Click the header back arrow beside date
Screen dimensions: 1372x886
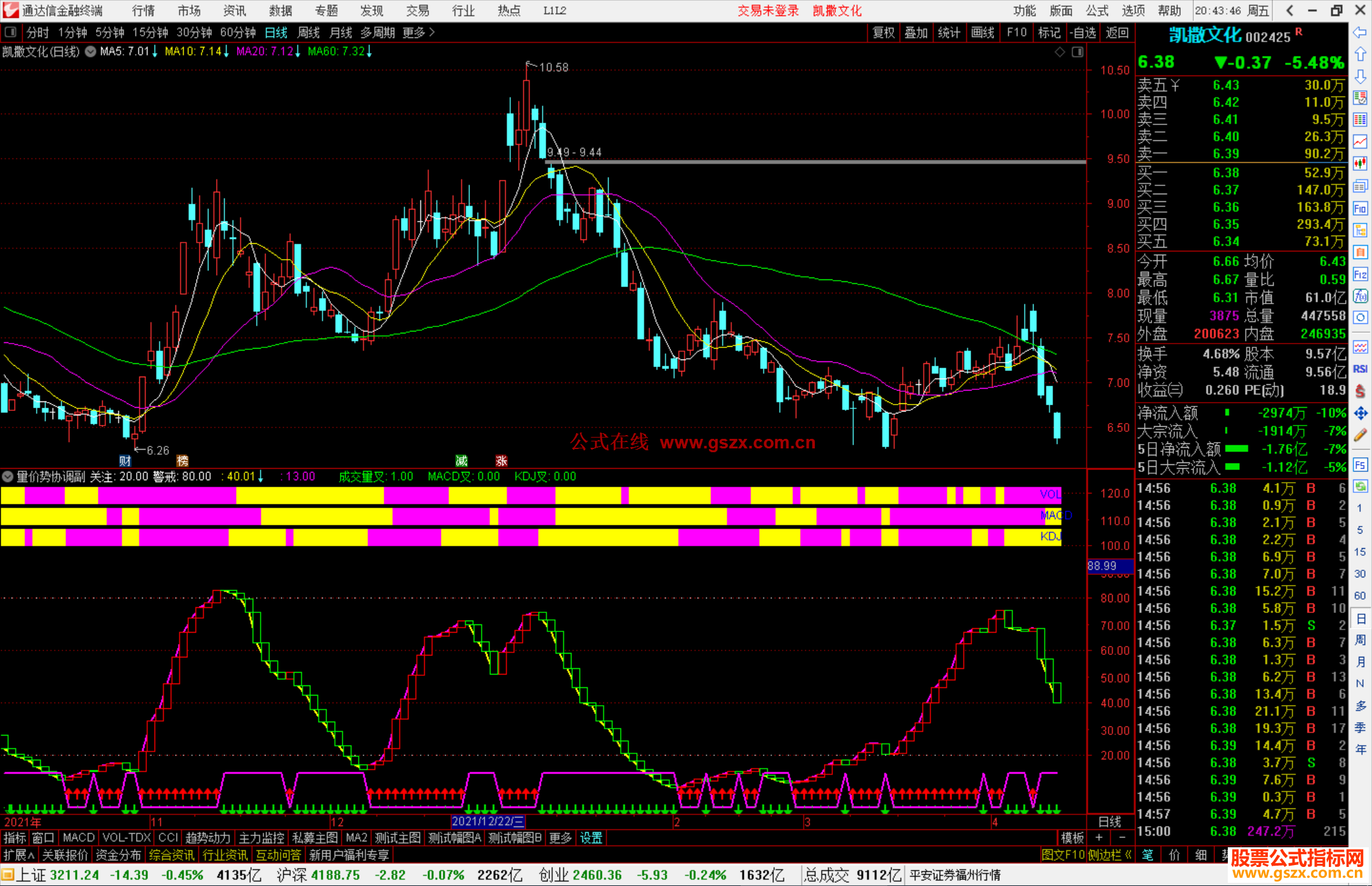1289,10
